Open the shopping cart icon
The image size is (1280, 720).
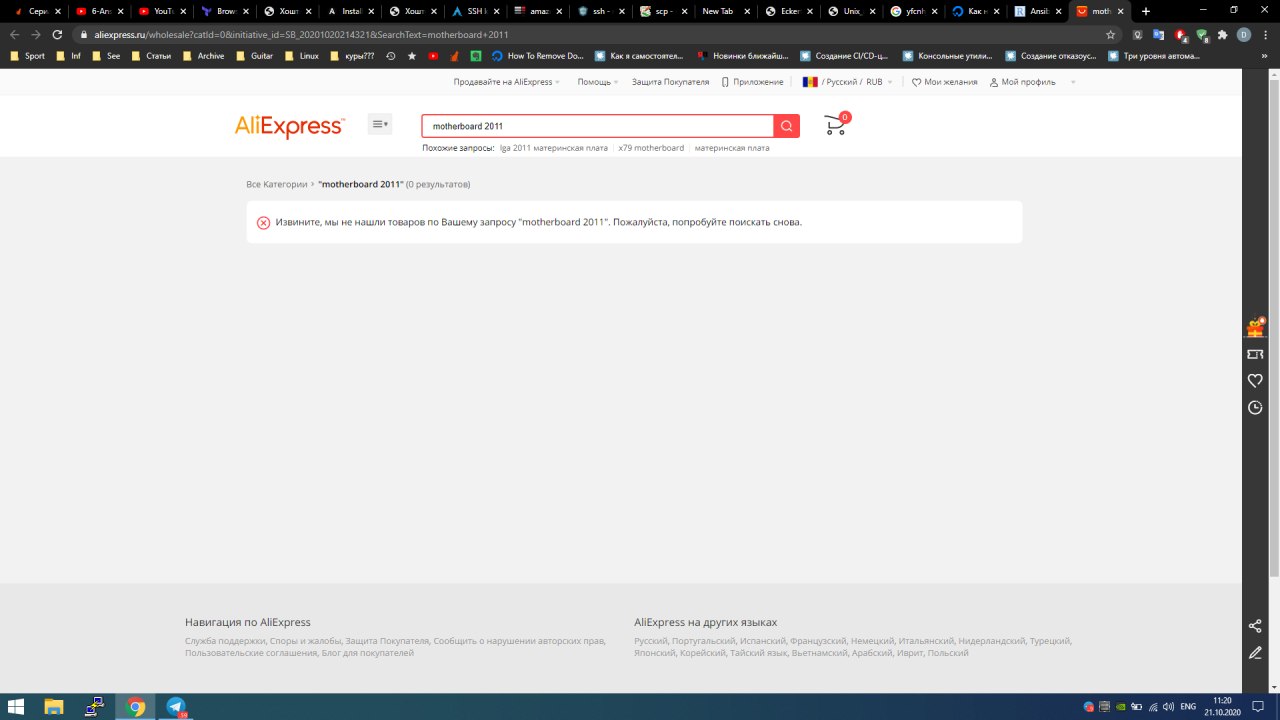tap(835, 125)
